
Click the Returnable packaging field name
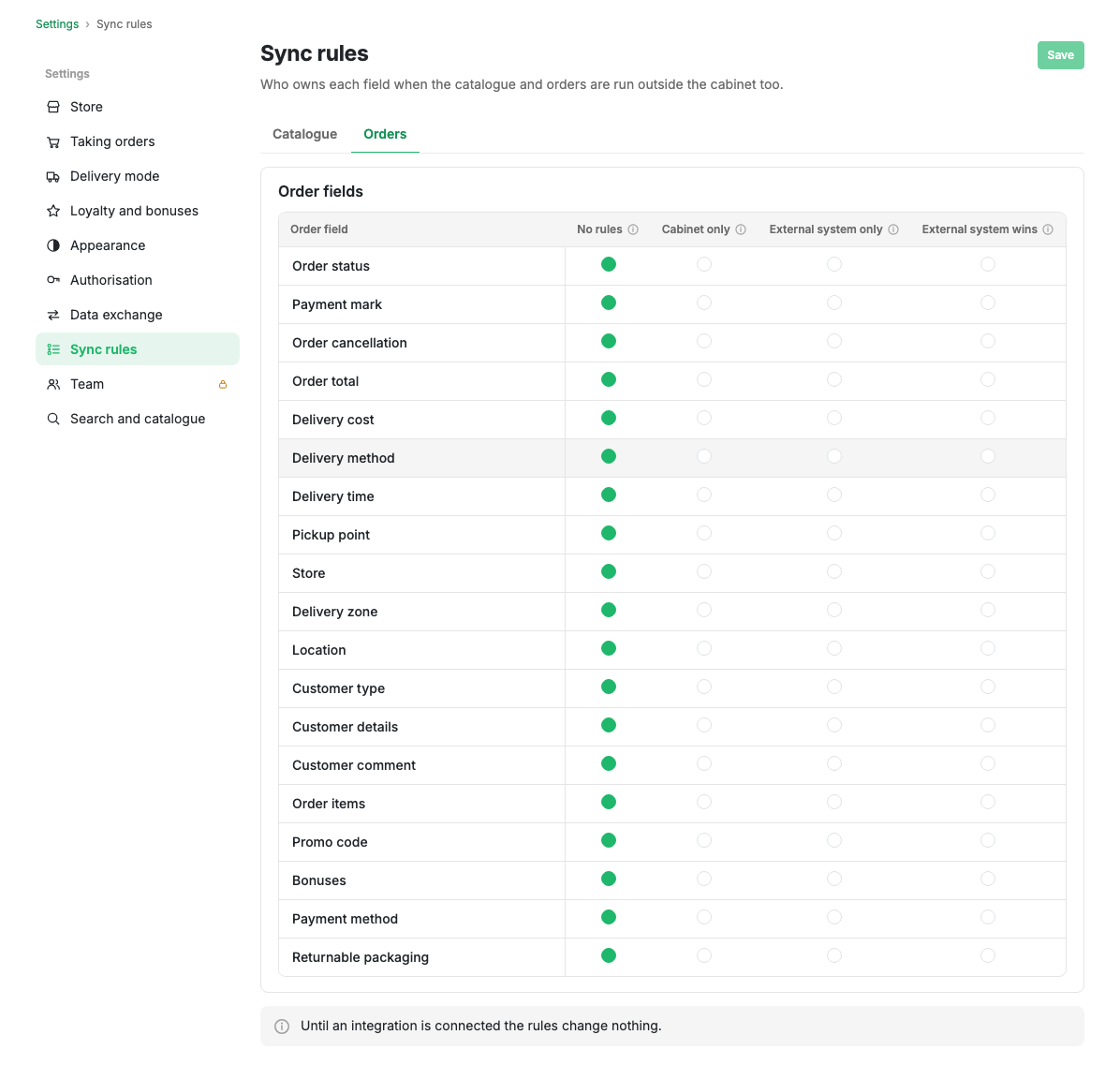coord(361,957)
